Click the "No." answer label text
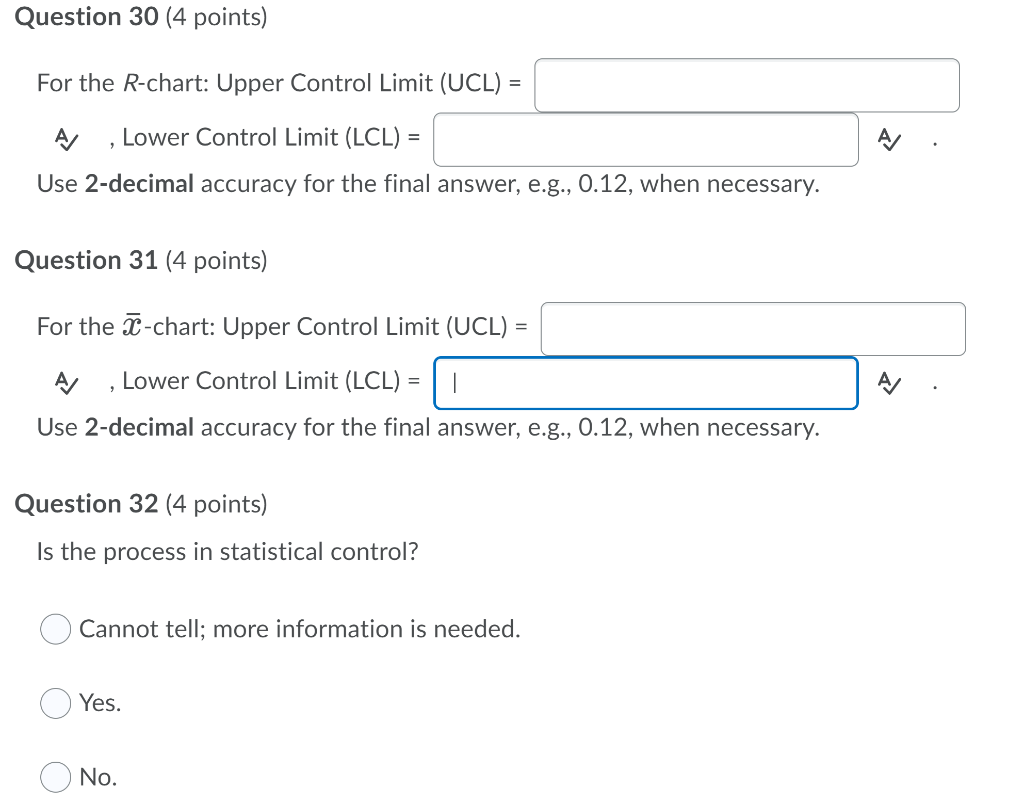 pos(96,777)
